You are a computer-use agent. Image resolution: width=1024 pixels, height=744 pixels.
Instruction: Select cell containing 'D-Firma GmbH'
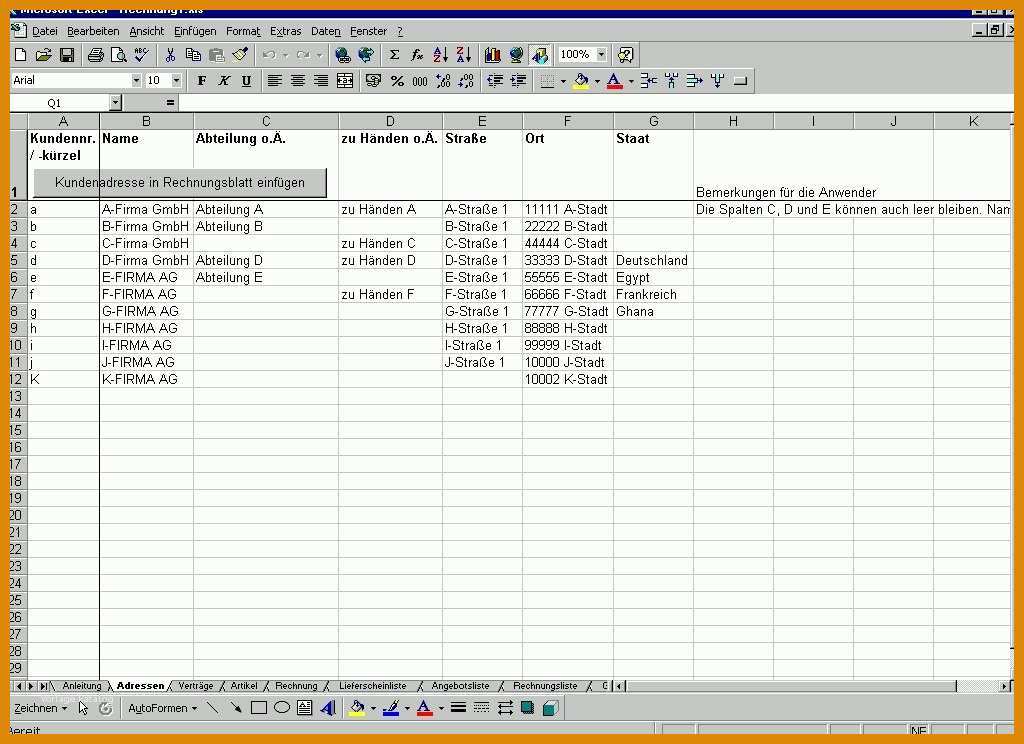[146, 260]
